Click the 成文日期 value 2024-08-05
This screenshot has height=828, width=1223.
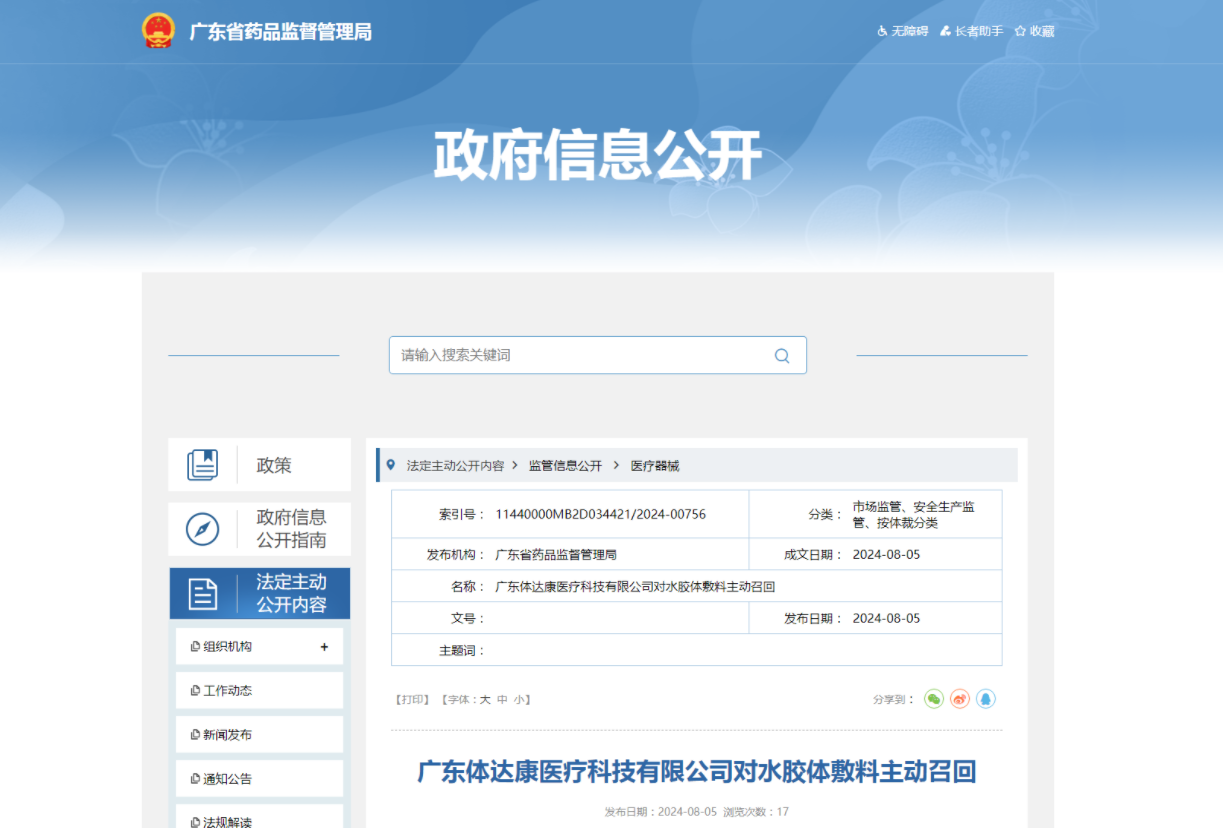[x=886, y=554]
